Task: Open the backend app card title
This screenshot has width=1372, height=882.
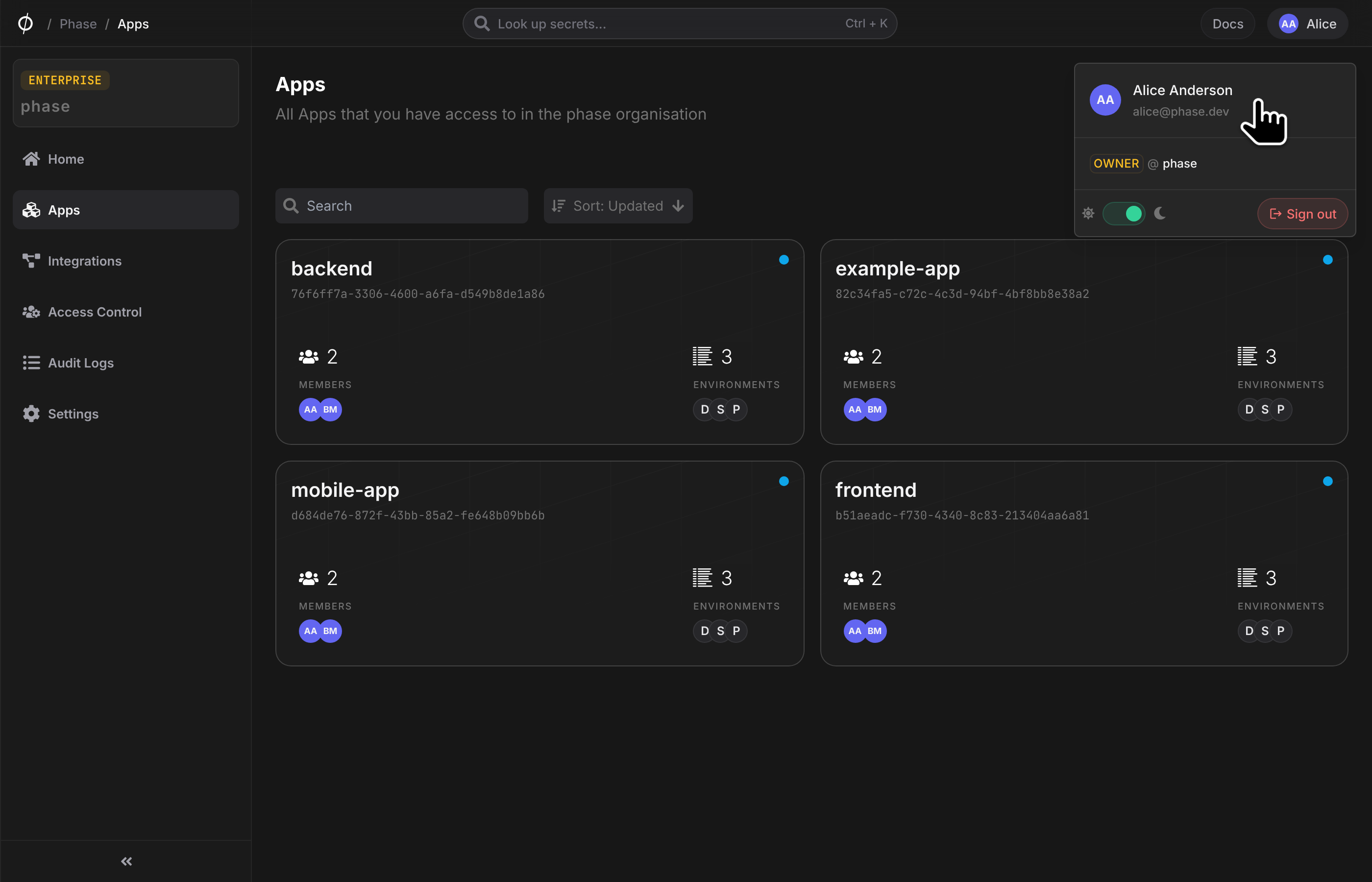Action: pyautogui.click(x=332, y=268)
